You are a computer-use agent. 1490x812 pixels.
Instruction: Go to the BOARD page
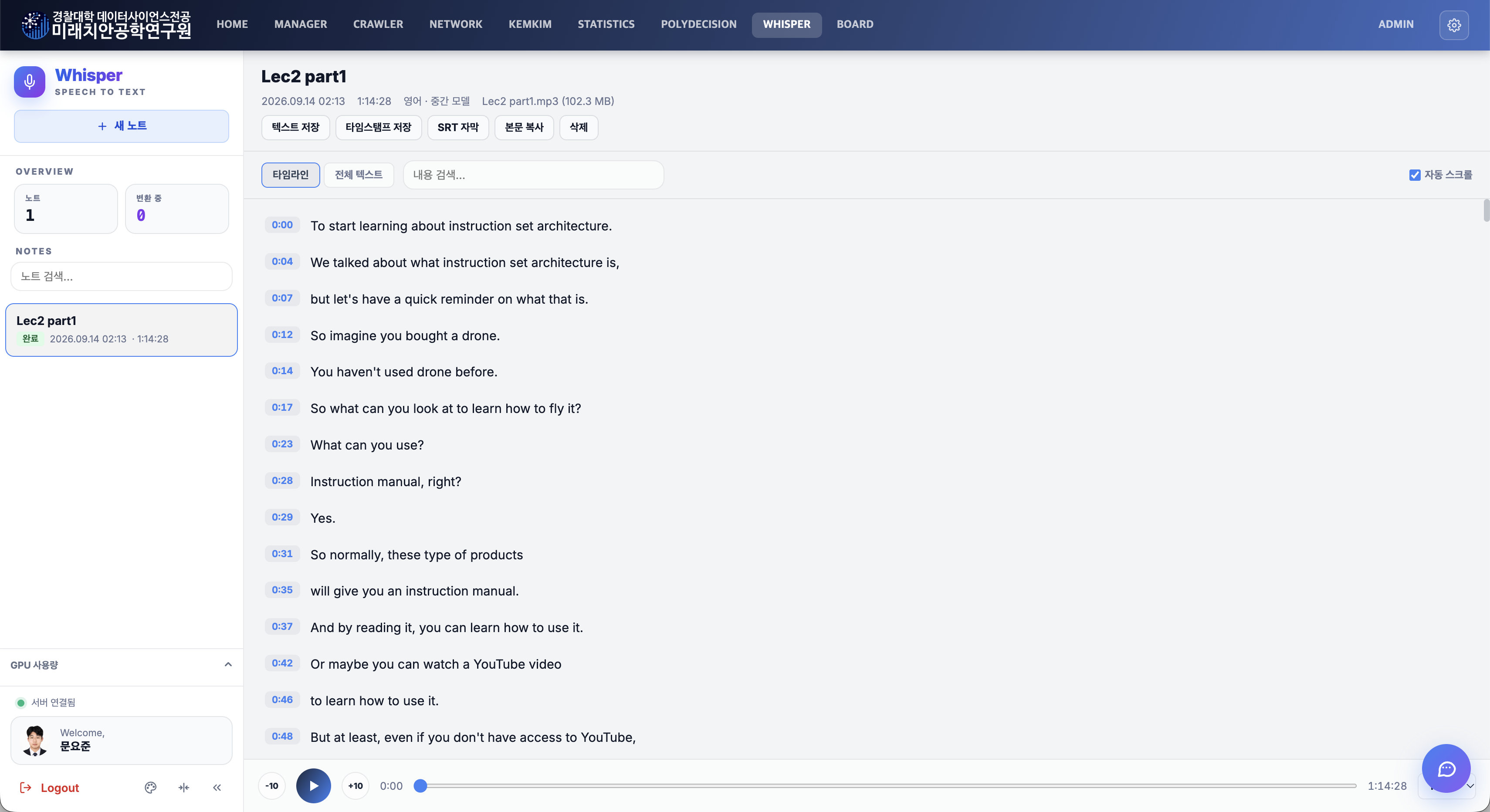pyautogui.click(x=855, y=24)
